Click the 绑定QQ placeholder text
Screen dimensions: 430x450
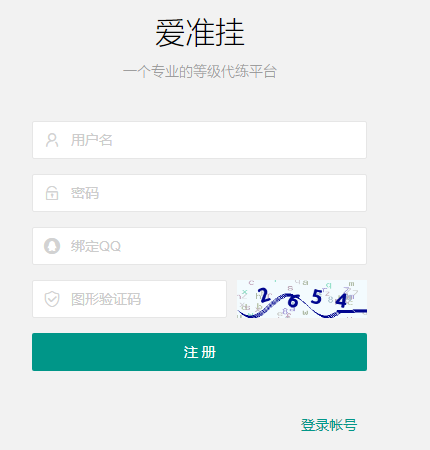[96, 246]
